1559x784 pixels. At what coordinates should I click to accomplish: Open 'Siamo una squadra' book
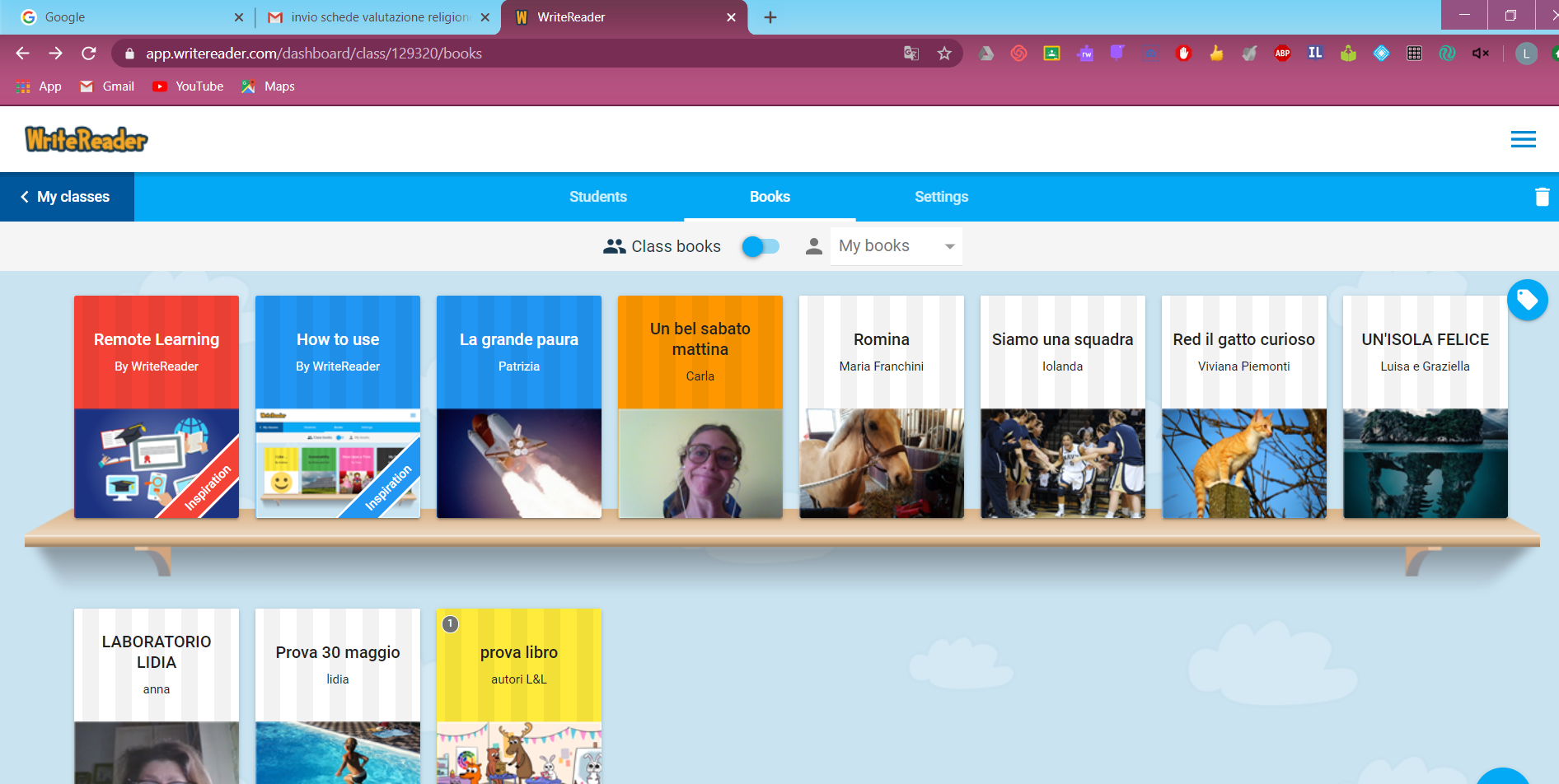click(x=1063, y=407)
